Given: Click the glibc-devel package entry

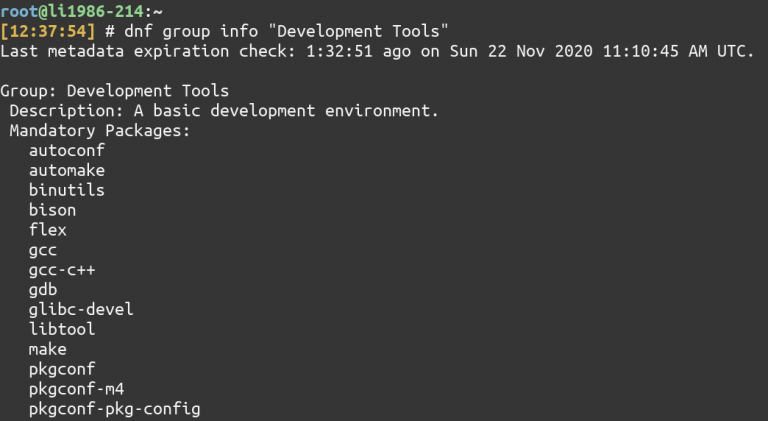Looking at the screenshot, I should click(x=81, y=309).
